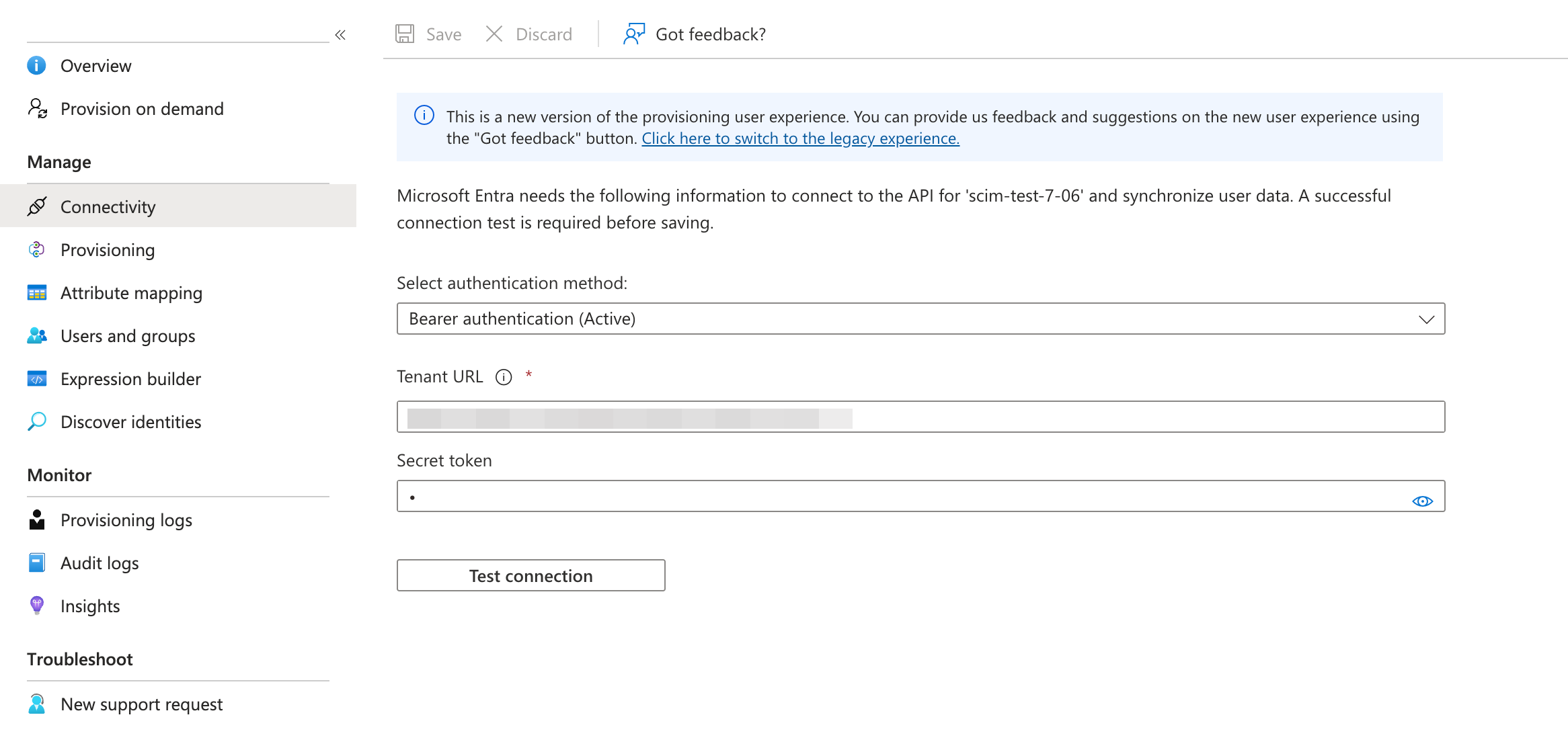The width and height of the screenshot is (1568, 750).
Task: Click the Troubleshoot section heading
Action: coord(80,659)
